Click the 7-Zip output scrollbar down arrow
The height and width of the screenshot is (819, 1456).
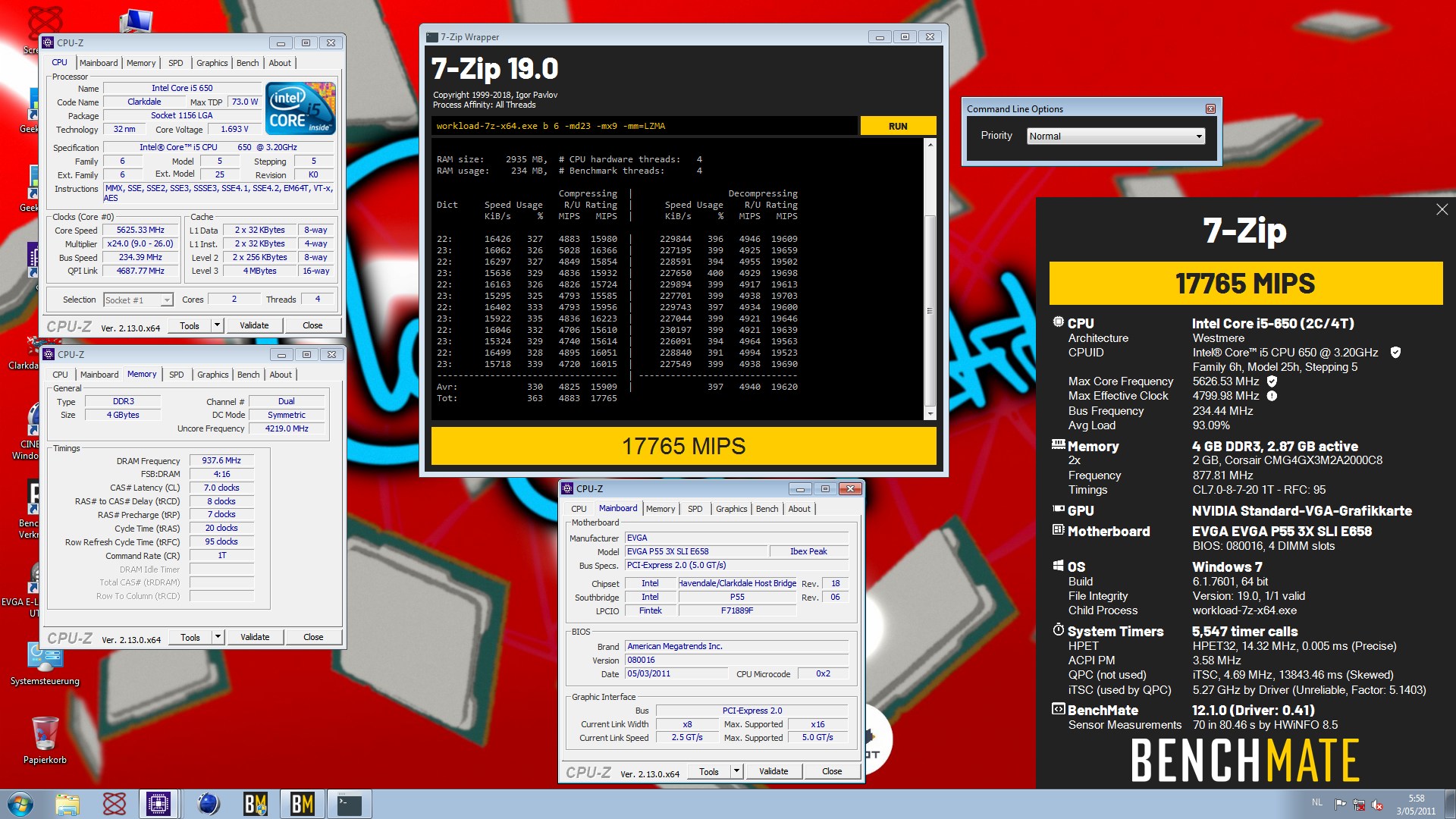pos(930,414)
